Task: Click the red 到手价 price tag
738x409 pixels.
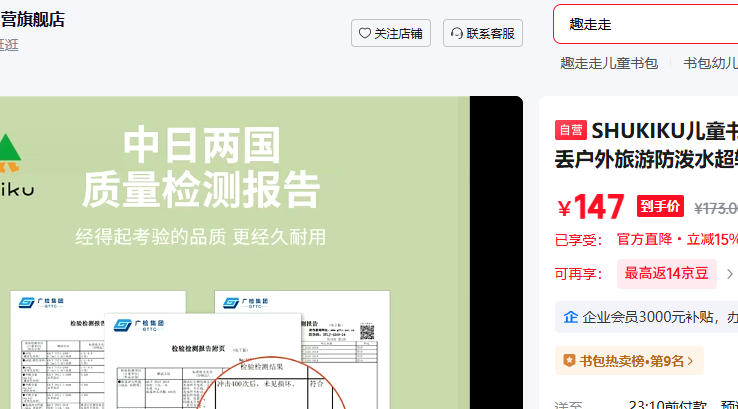Action: 660,206
